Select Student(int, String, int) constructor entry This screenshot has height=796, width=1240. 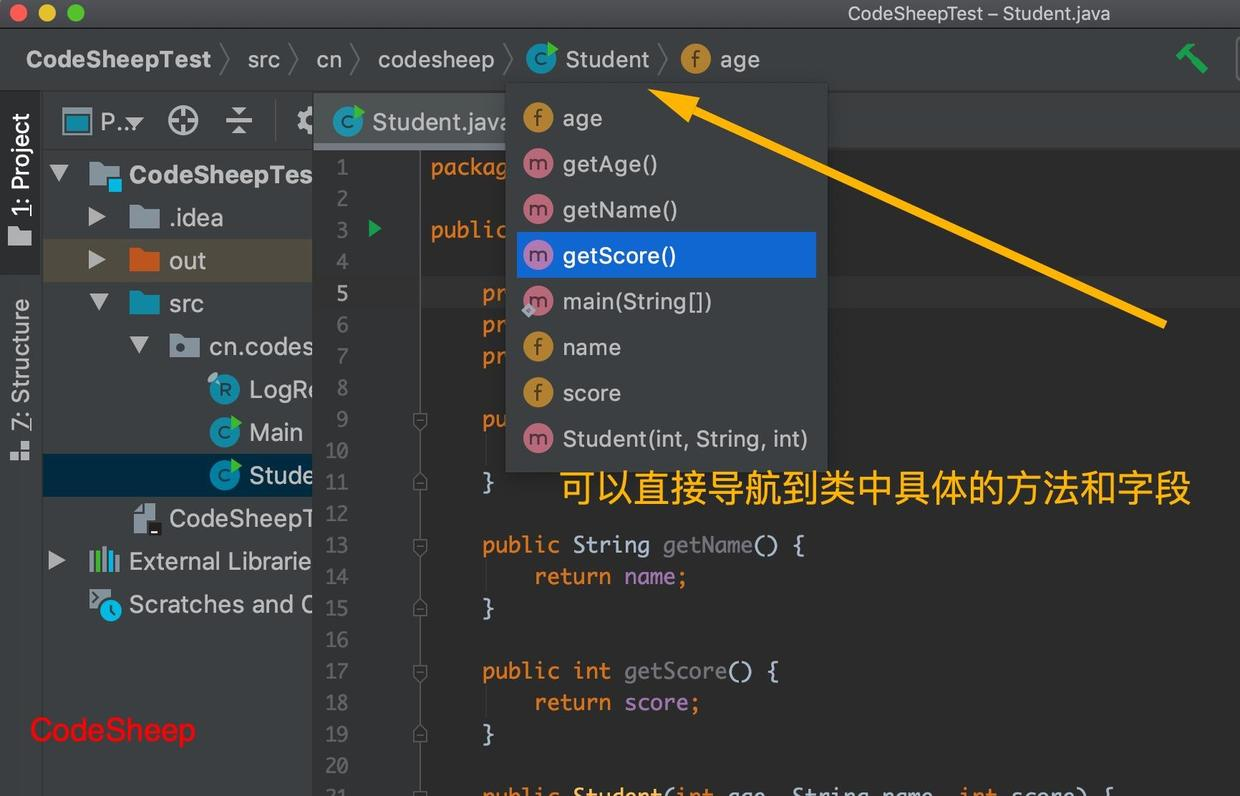coord(666,439)
